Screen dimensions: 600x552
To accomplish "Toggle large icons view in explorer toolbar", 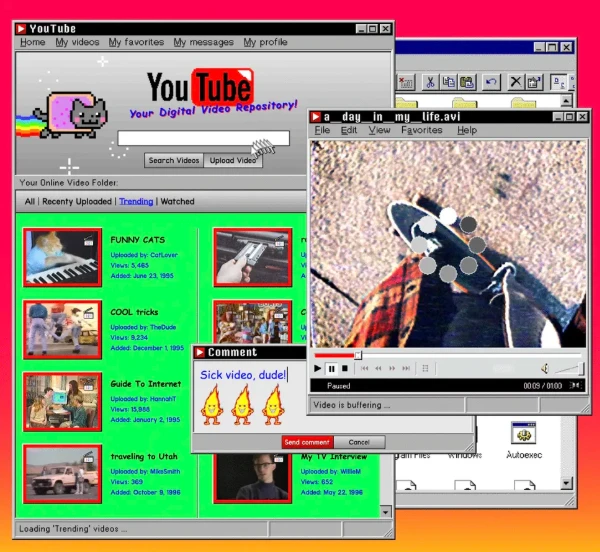I will click(x=559, y=82).
